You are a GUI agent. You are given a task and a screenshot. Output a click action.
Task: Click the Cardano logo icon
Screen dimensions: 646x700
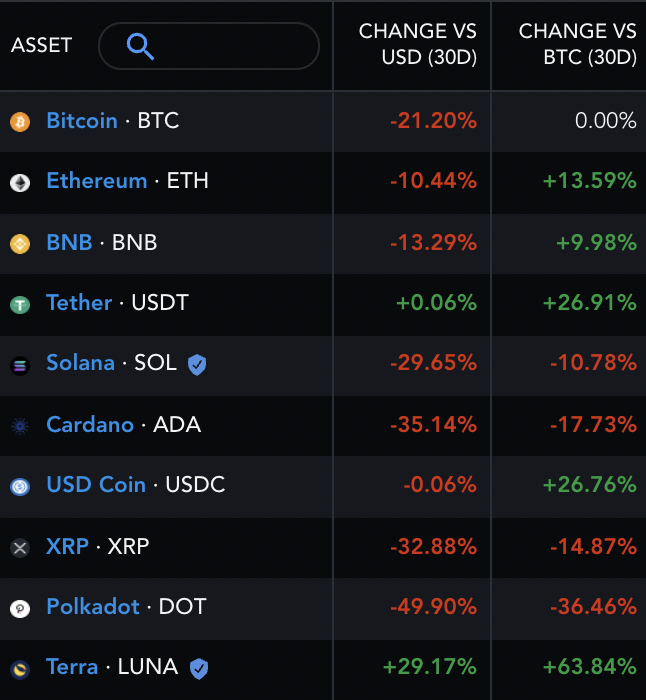coord(20,426)
